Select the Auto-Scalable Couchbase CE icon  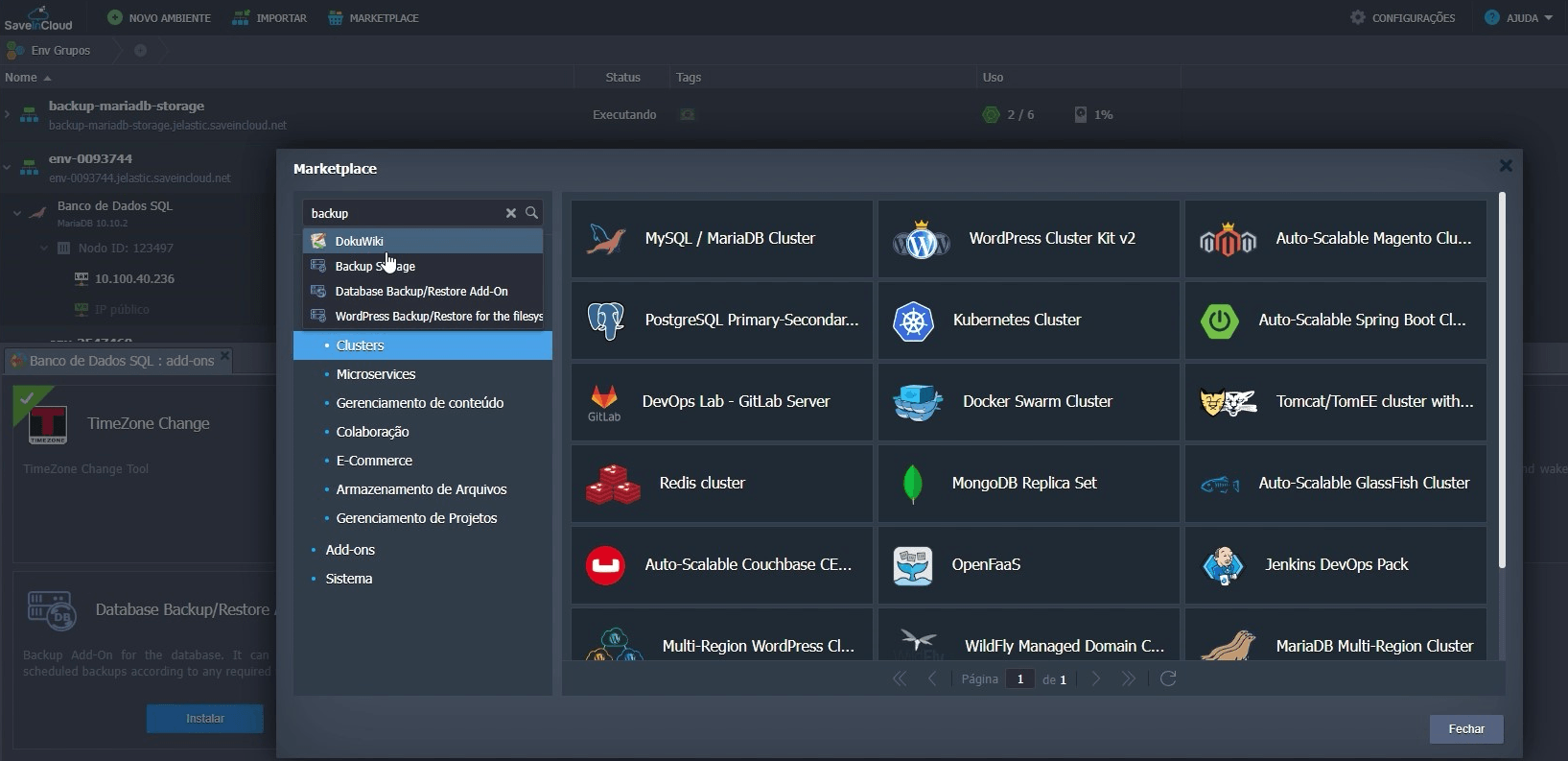point(605,565)
